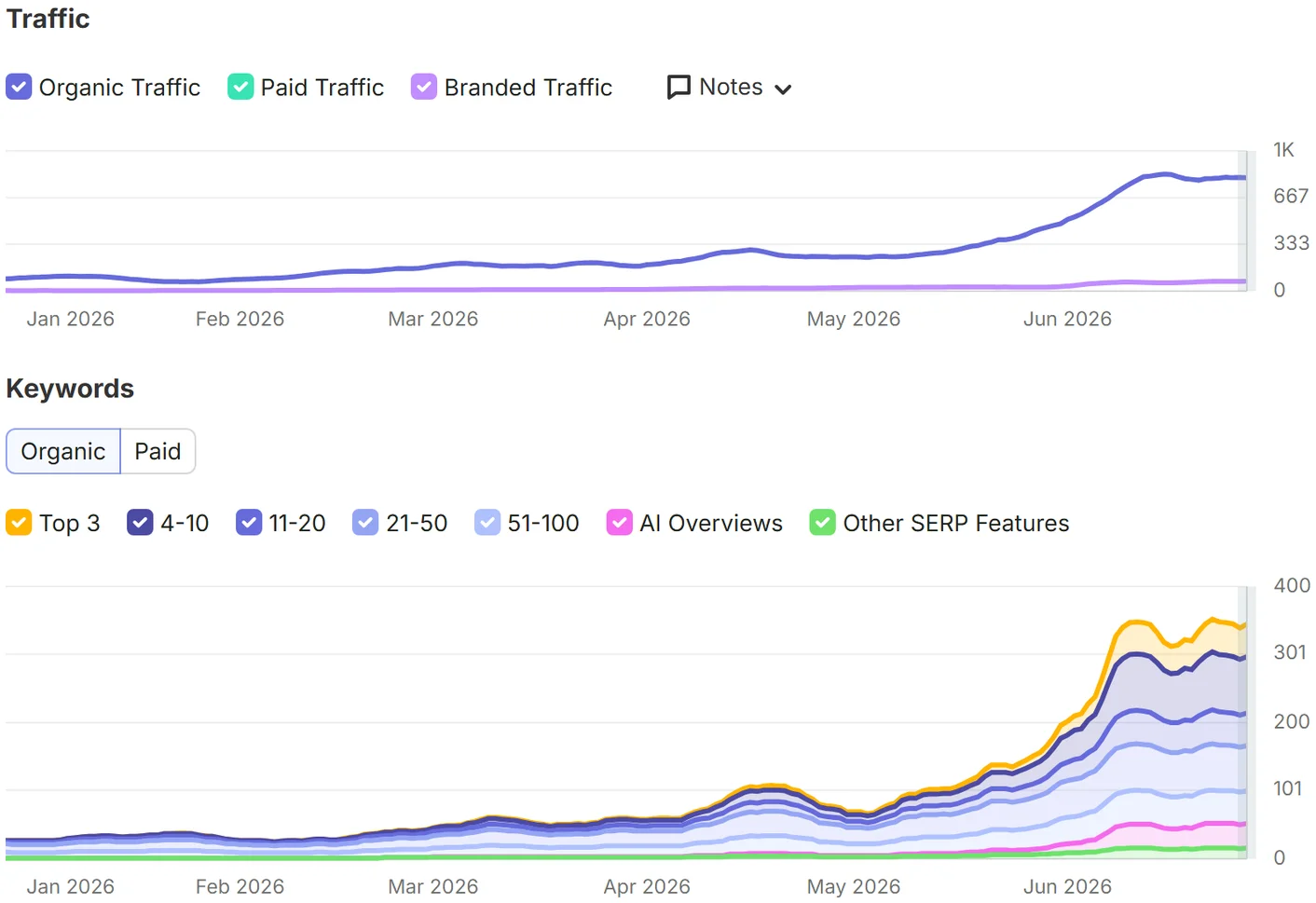The height and width of the screenshot is (903, 1316).
Task: Uncheck the 4-10 positions checkbox
Action: click(140, 523)
